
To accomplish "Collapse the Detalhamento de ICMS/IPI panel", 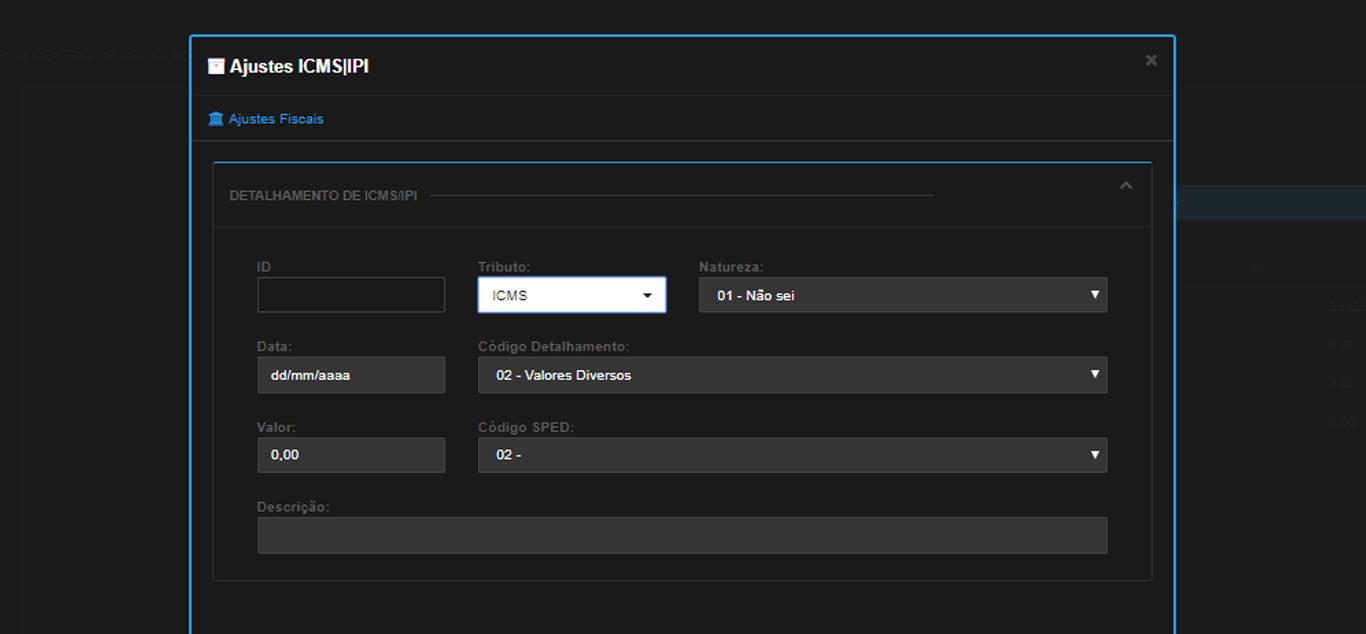I will point(1126,186).
